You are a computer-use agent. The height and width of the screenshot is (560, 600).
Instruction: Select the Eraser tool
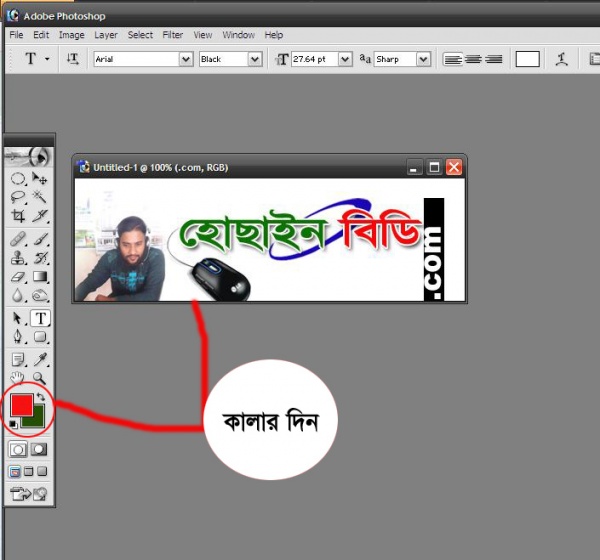coord(18,277)
